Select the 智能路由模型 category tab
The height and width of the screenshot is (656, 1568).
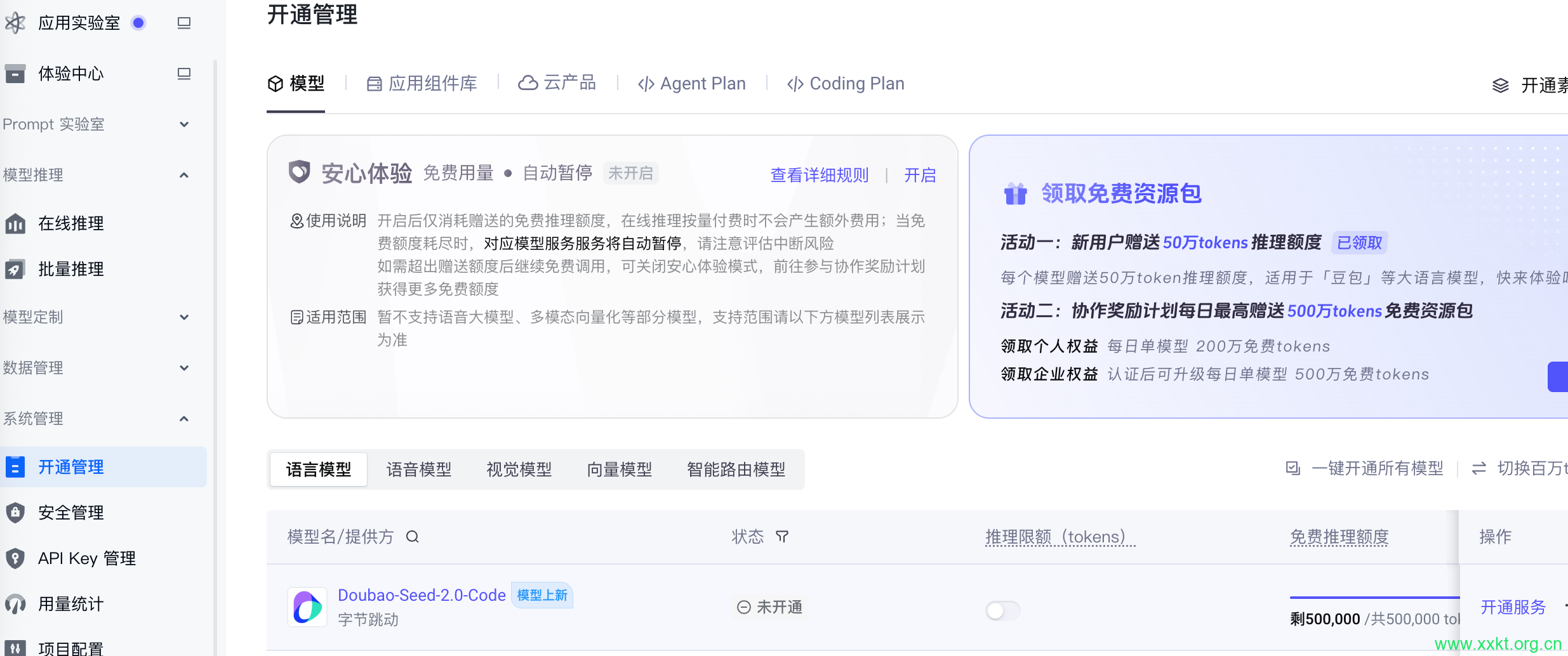(736, 469)
